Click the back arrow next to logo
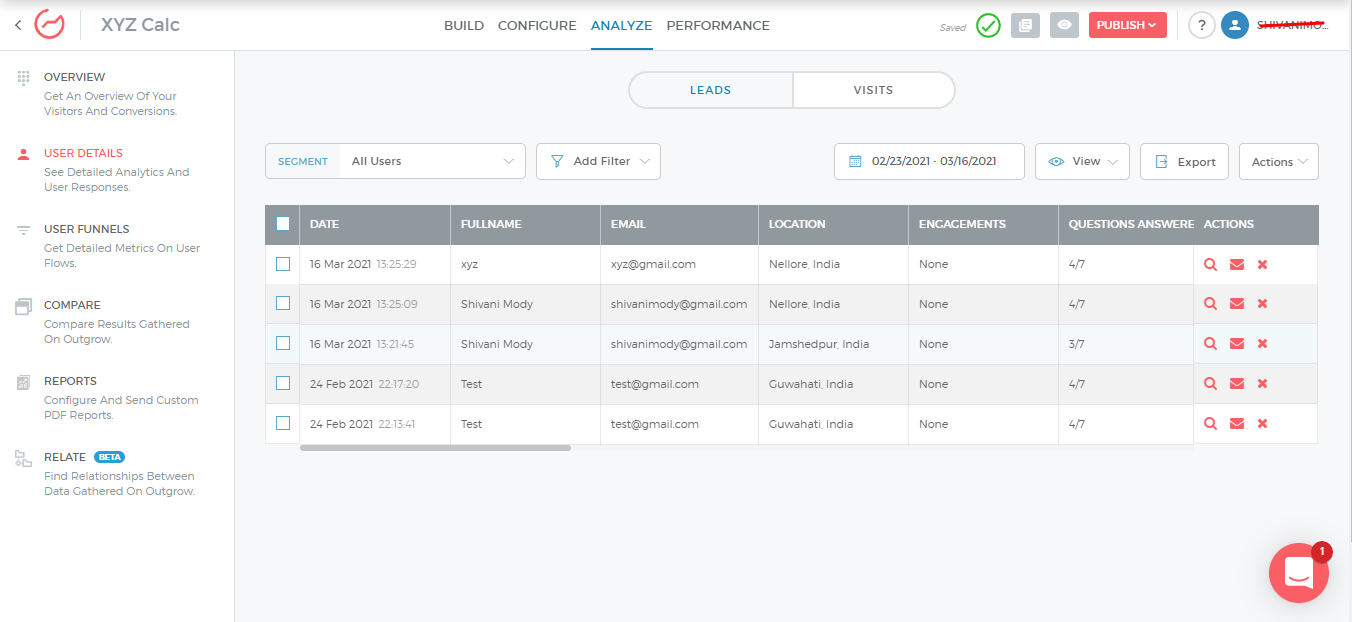This screenshot has width=1352, height=622. pyautogui.click(x=18, y=25)
